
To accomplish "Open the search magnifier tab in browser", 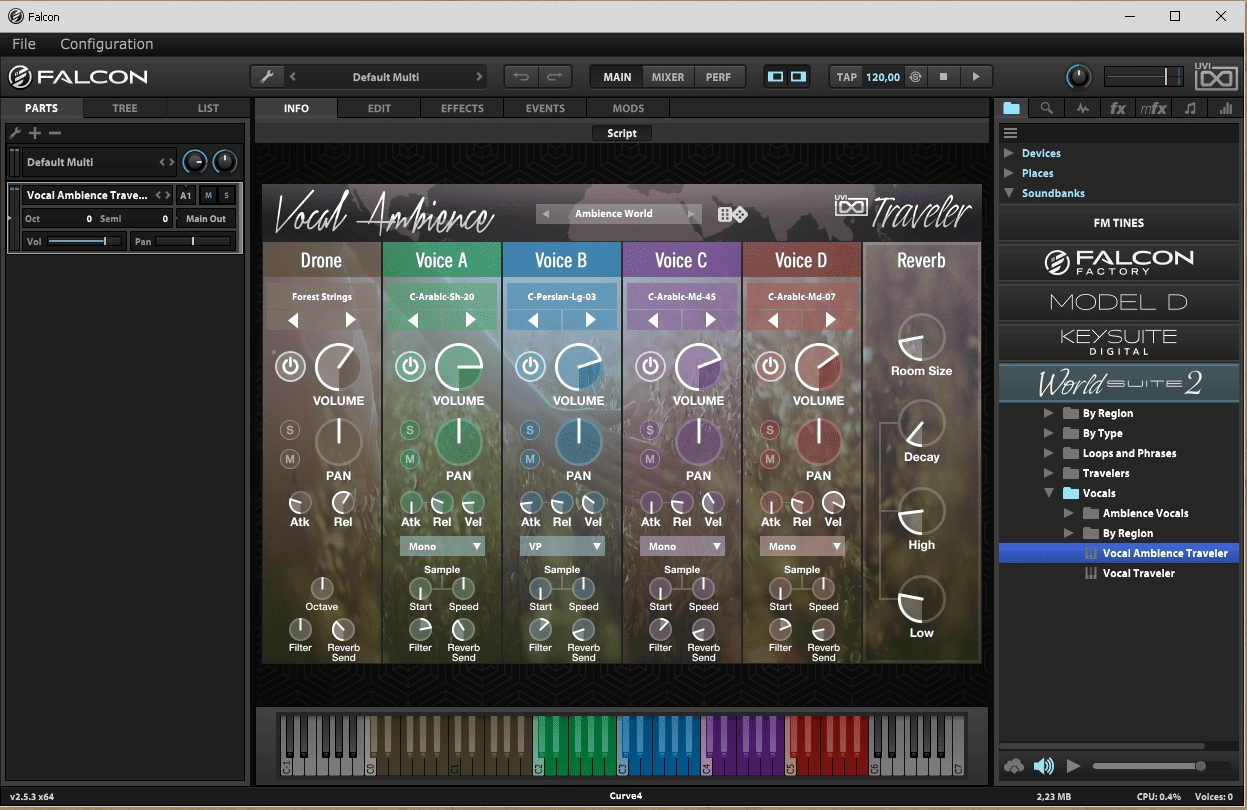I will 1046,109.
